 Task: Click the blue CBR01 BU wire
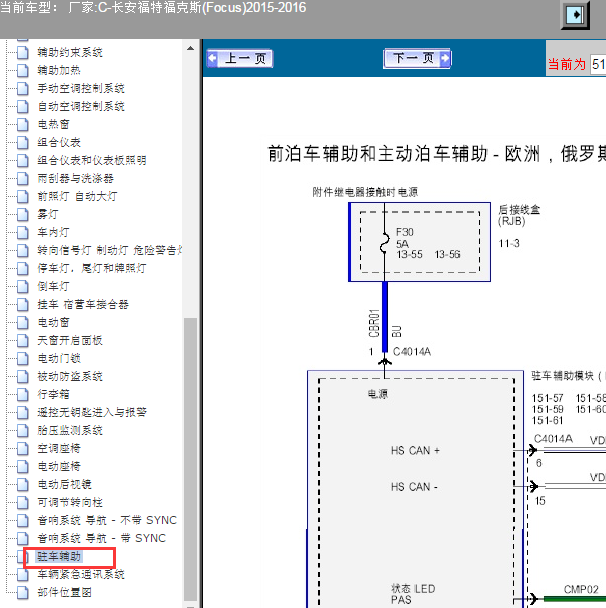pyautogui.click(x=385, y=317)
